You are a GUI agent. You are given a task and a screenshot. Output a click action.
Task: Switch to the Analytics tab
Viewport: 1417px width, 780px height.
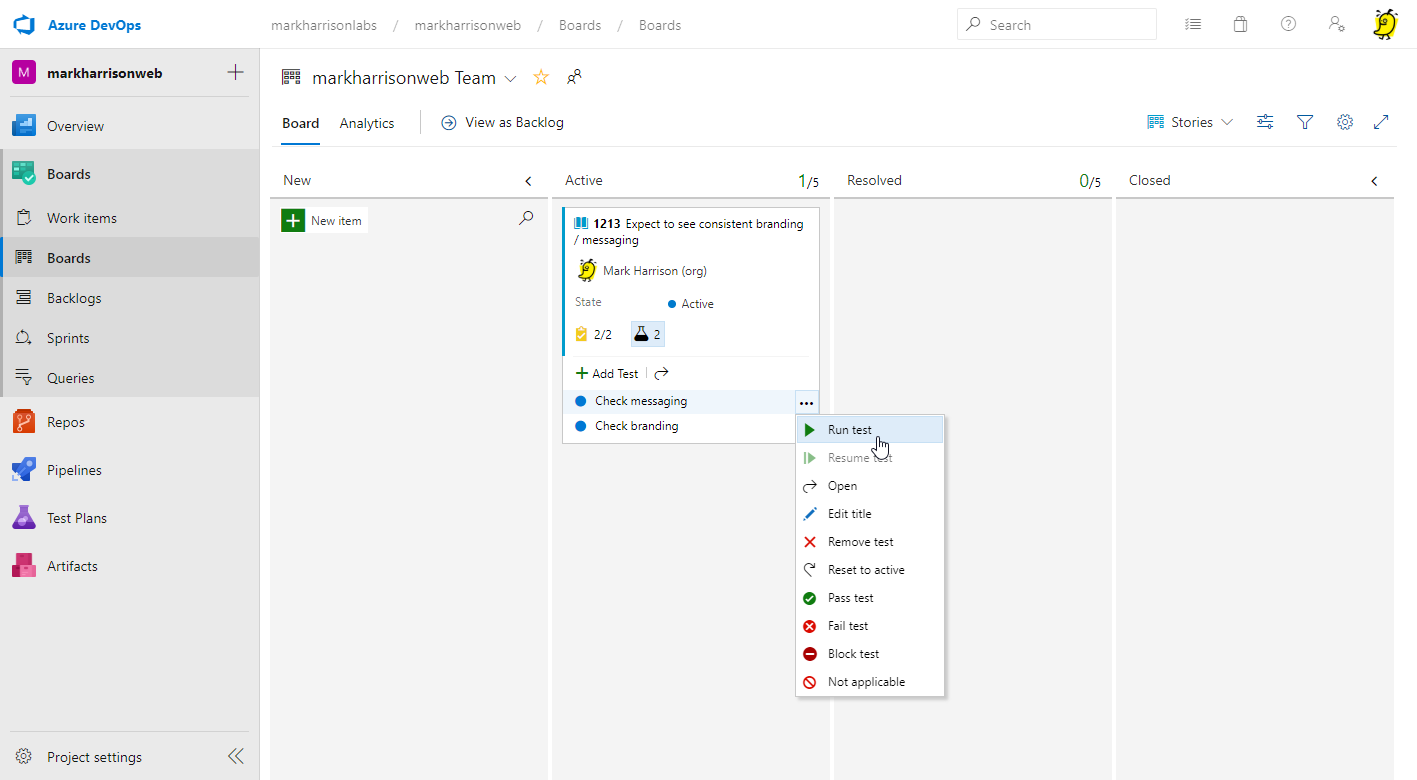(367, 123)
